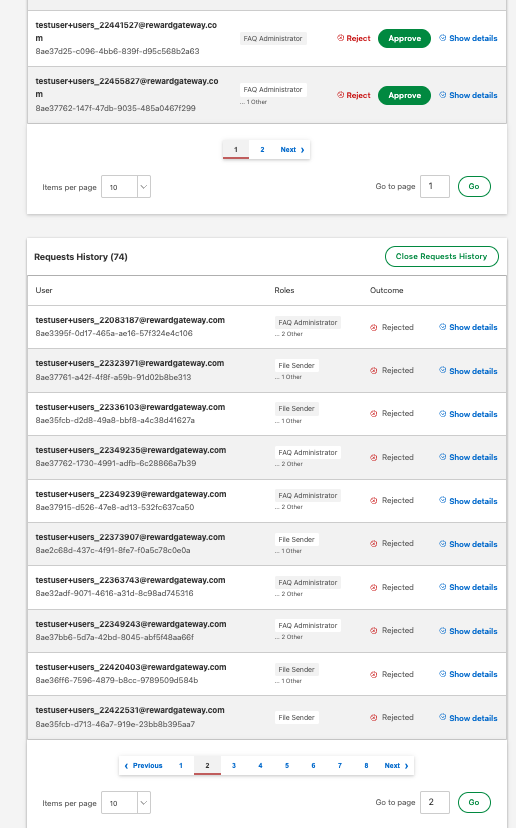Show details for user 22420403
The height and width of the screenshot is (828, 516).
tap(468, 674)
